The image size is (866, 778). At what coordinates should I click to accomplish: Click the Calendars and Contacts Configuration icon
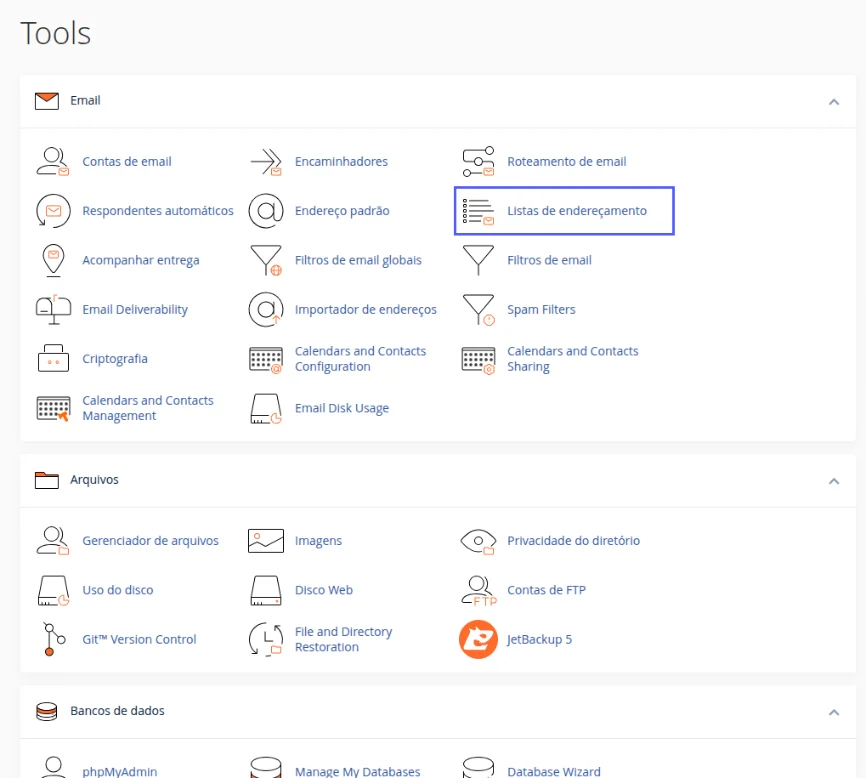[x=266, y=360]
